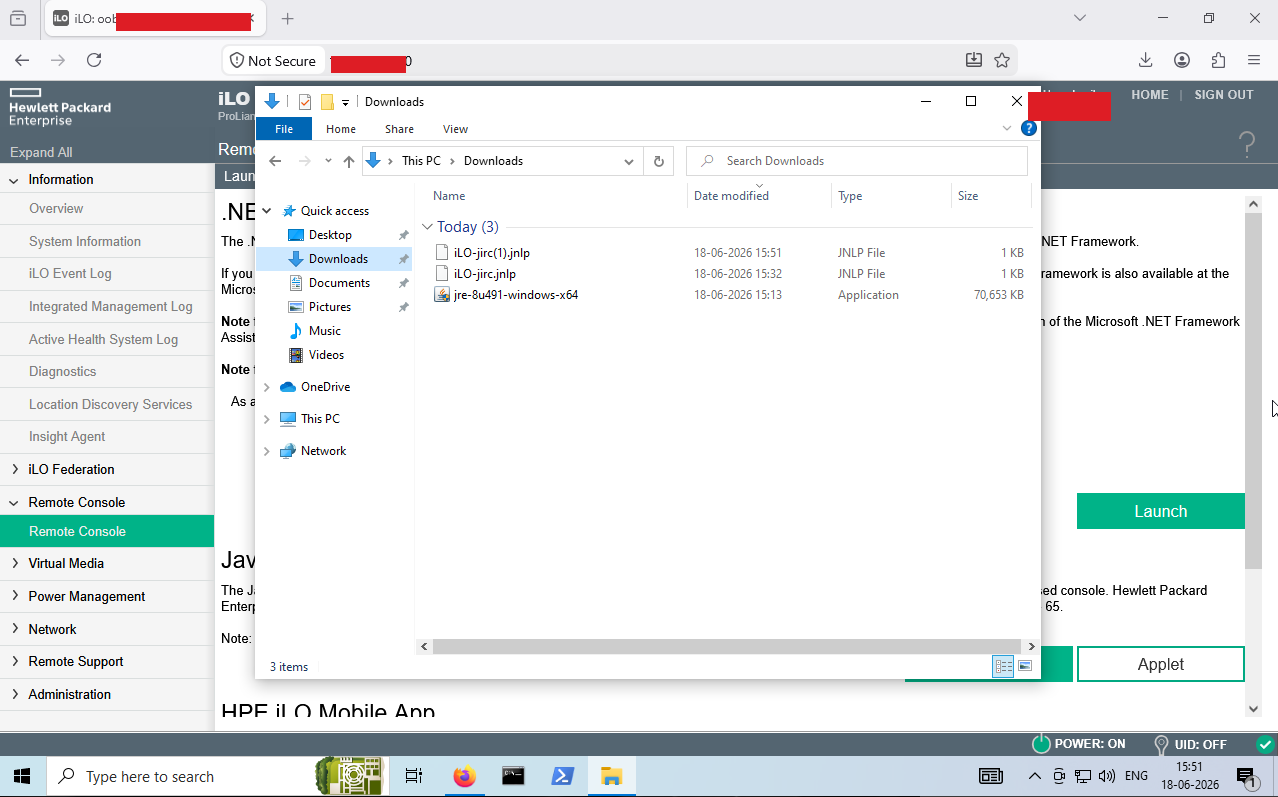Click the Search Downloads field
Screen dimensions: 1278x797
(x=857, y=161)
